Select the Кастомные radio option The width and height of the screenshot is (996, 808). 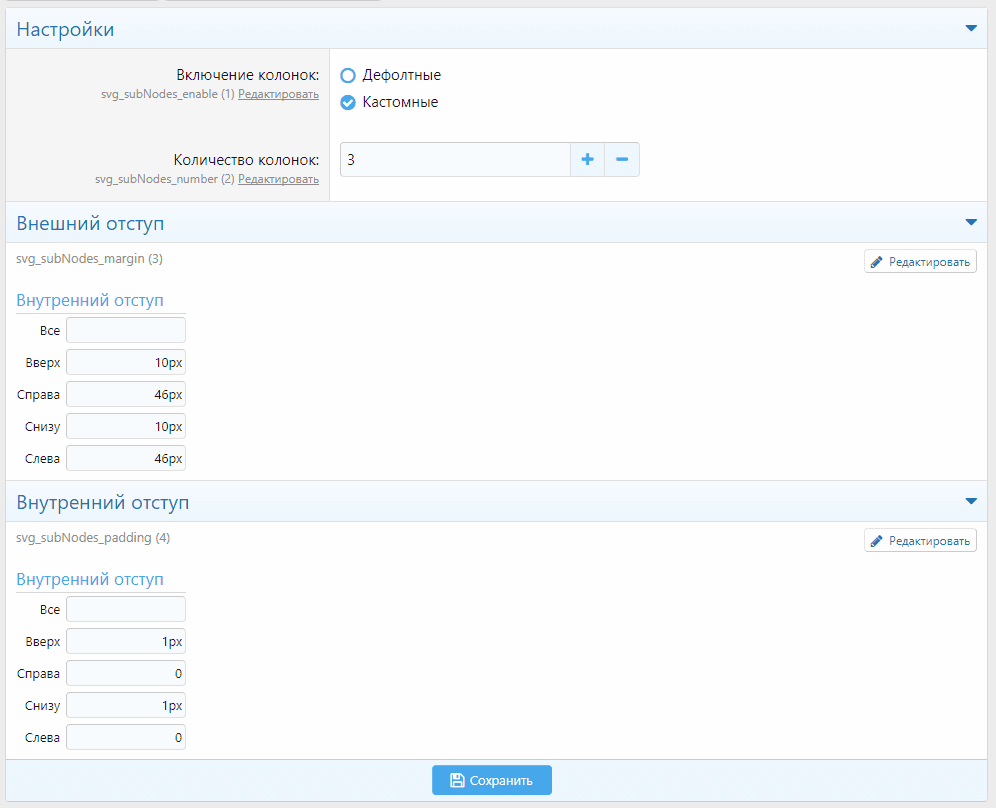(348, 102)
